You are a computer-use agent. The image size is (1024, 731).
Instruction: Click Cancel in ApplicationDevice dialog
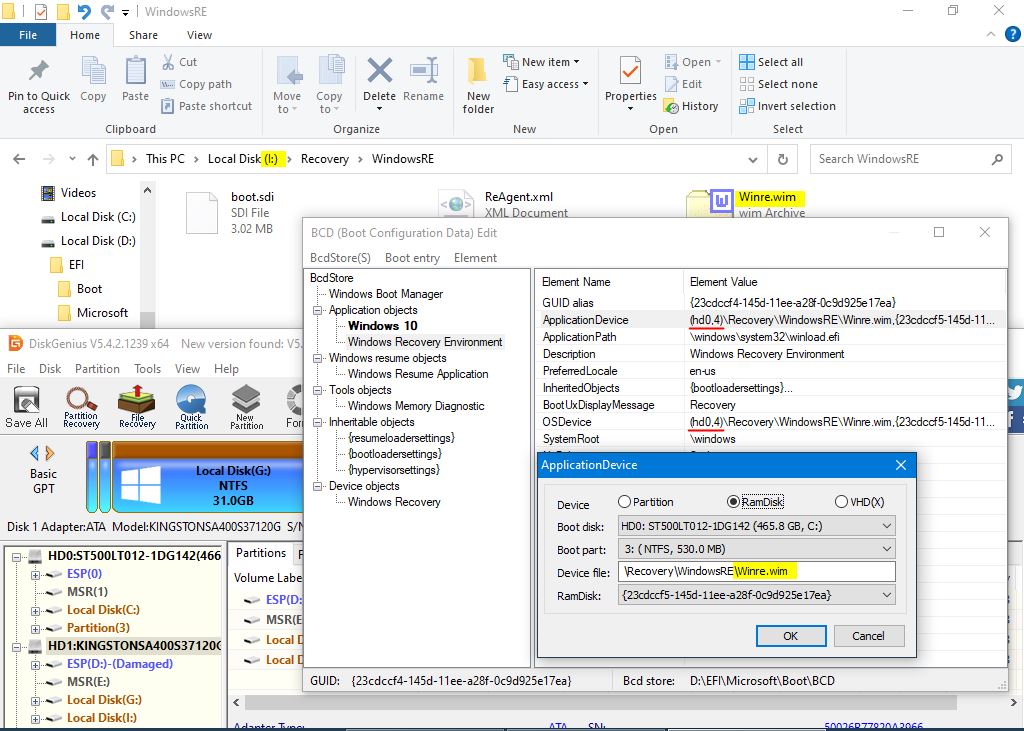(867, 636)
